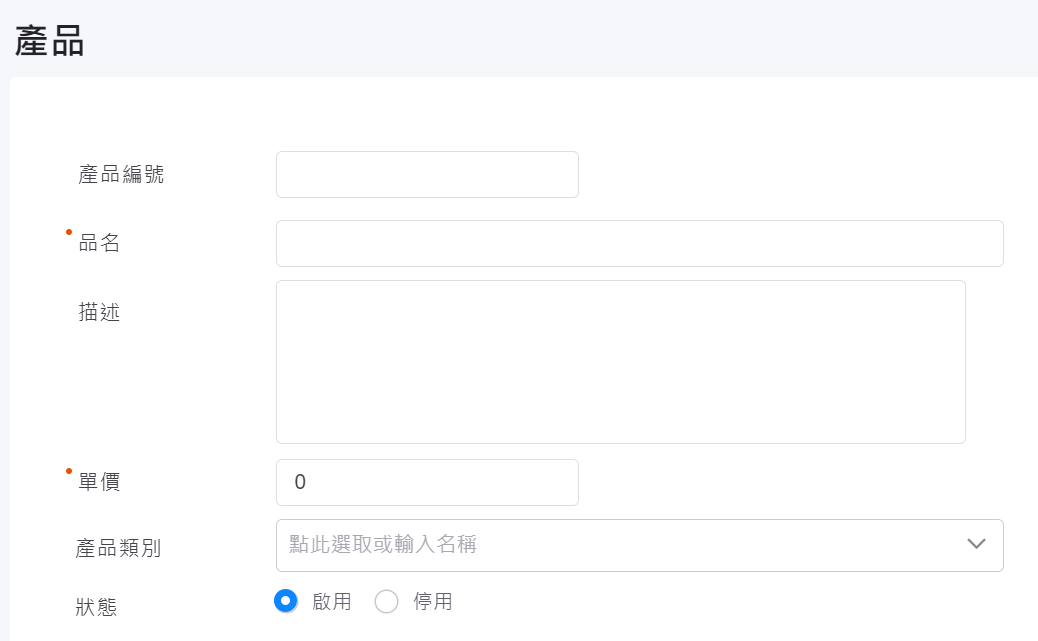
Task: Expand the 產品類別 dropdown chevron arrow
Action: [977, 544]
